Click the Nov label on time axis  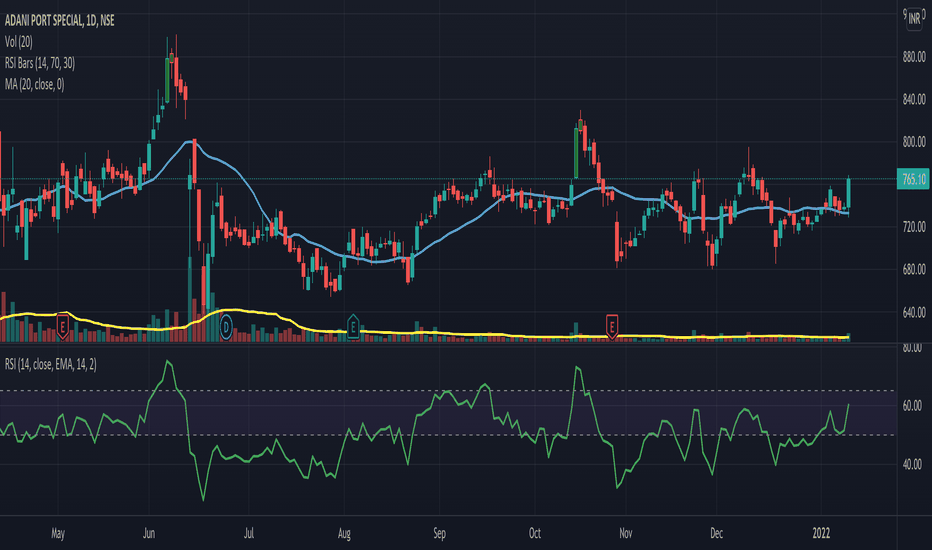(x=625, y=533)
